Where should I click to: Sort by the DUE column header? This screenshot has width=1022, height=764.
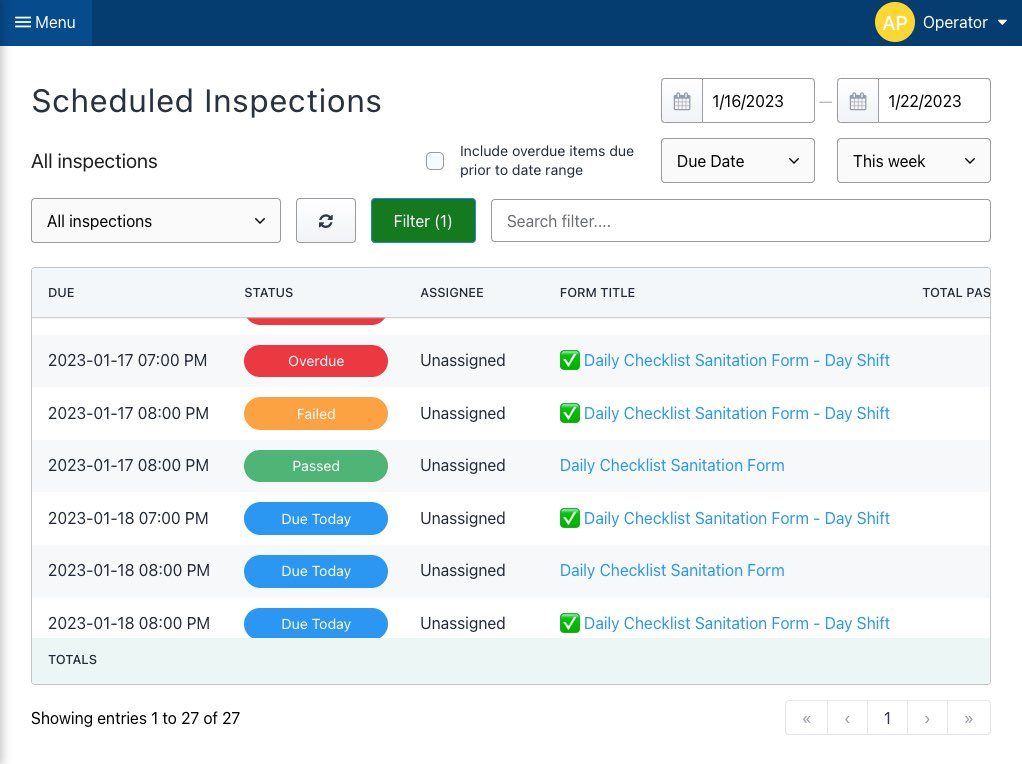tap(61, 293)
